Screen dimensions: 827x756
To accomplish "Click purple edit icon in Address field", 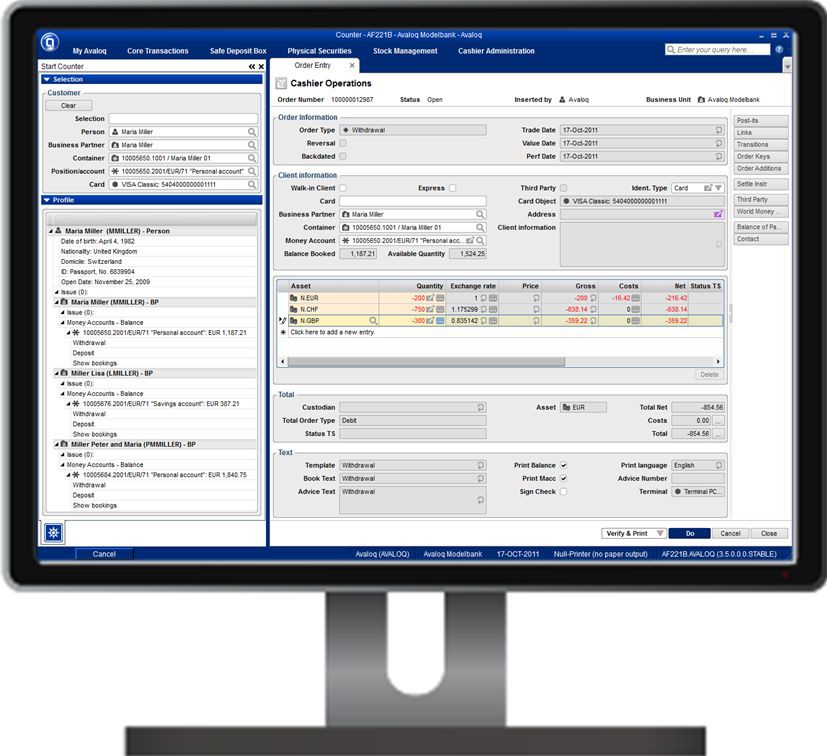I will [x=718, y=214].
